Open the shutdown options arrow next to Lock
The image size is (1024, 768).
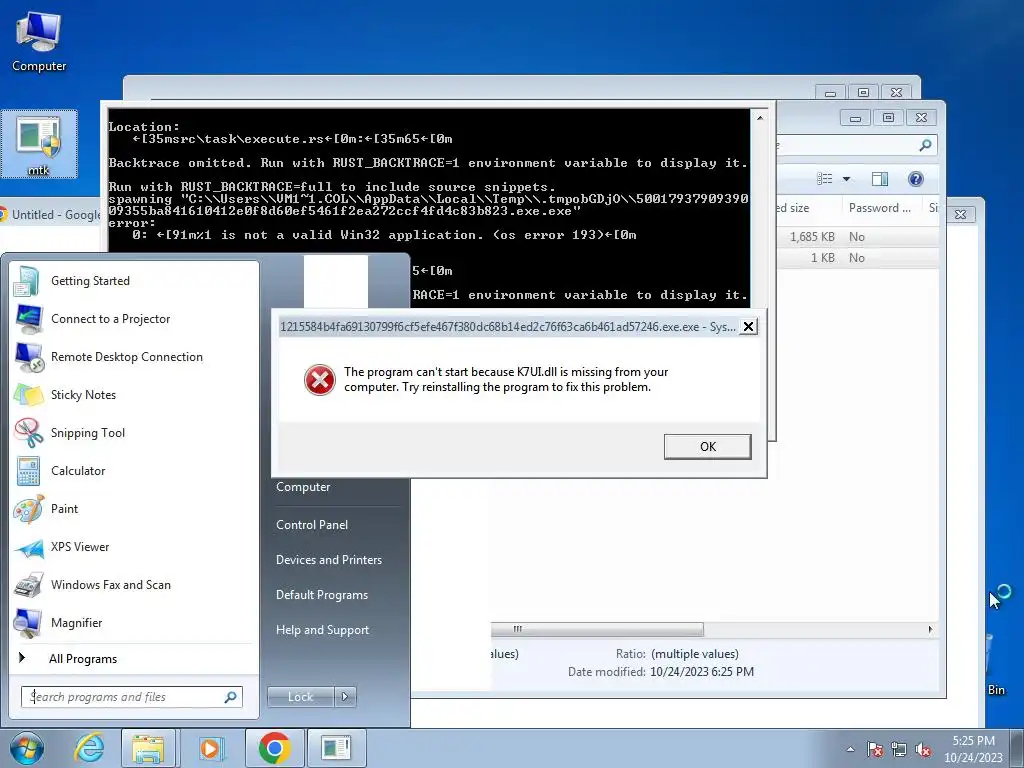[345, 697]
